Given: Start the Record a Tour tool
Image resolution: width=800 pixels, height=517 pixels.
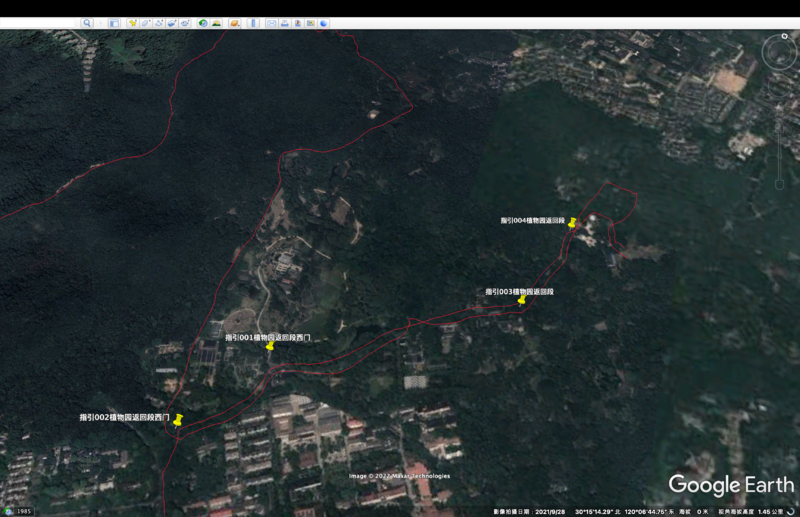Looking at the screenshot, I should [x=185, y=23].
